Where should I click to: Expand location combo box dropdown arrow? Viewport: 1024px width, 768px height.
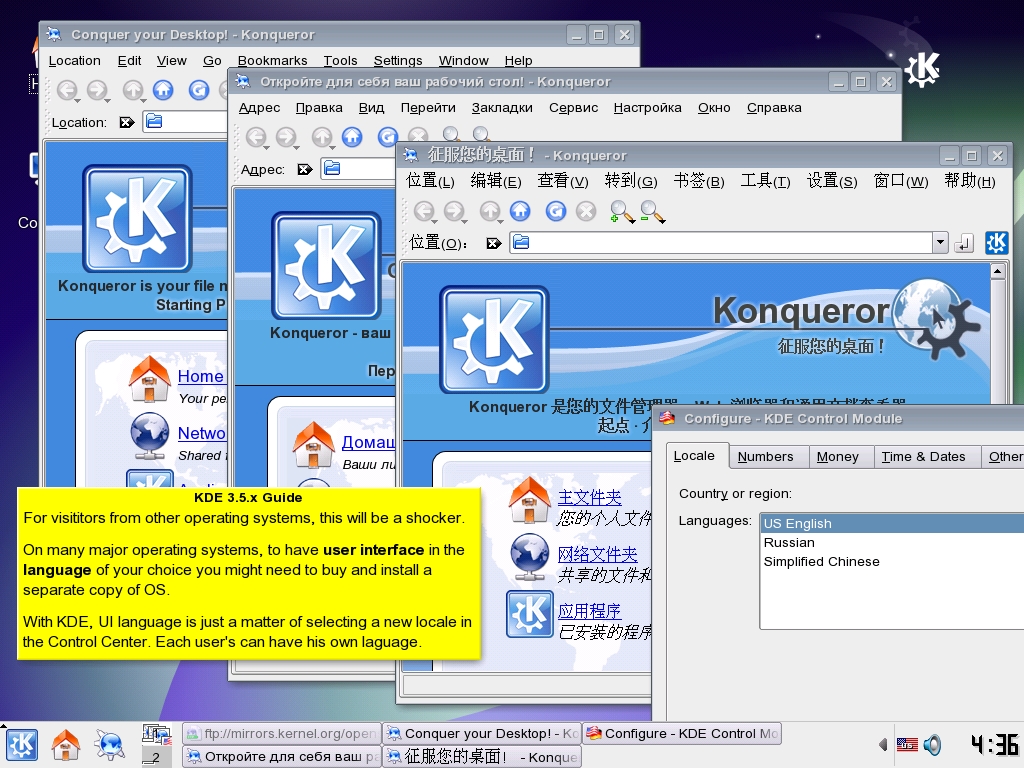(x=939, y=243)
